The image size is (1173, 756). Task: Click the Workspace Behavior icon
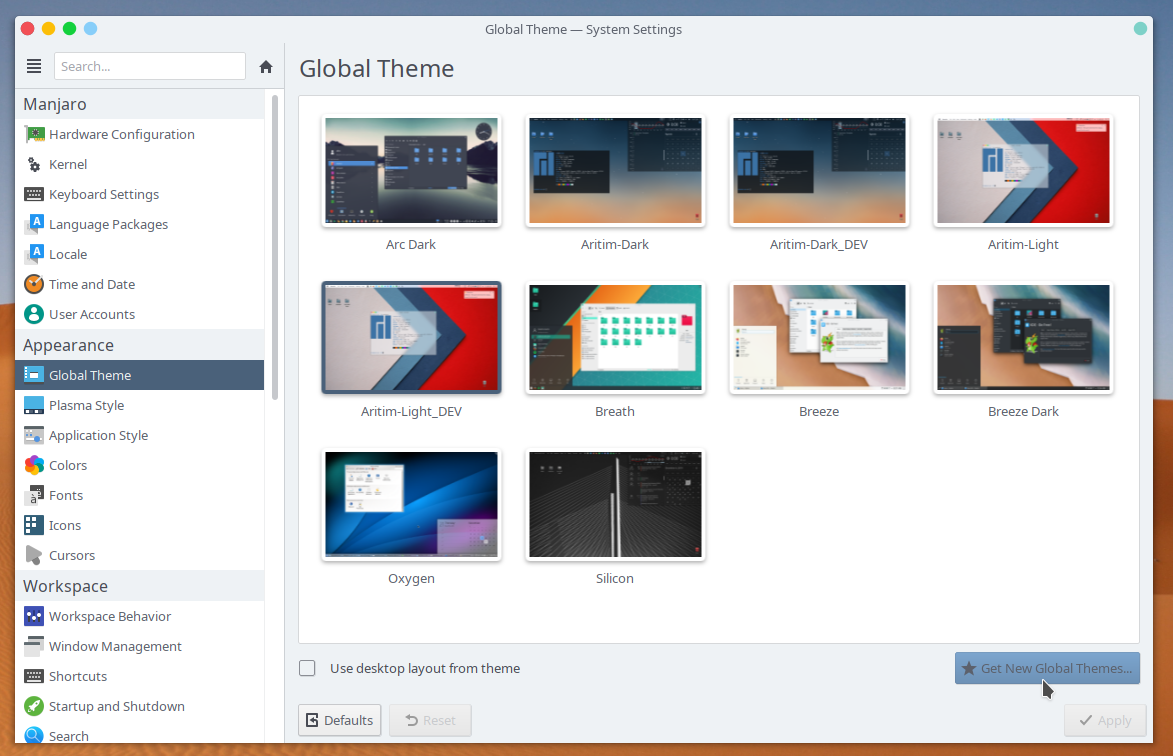click(x=34, y=616)
